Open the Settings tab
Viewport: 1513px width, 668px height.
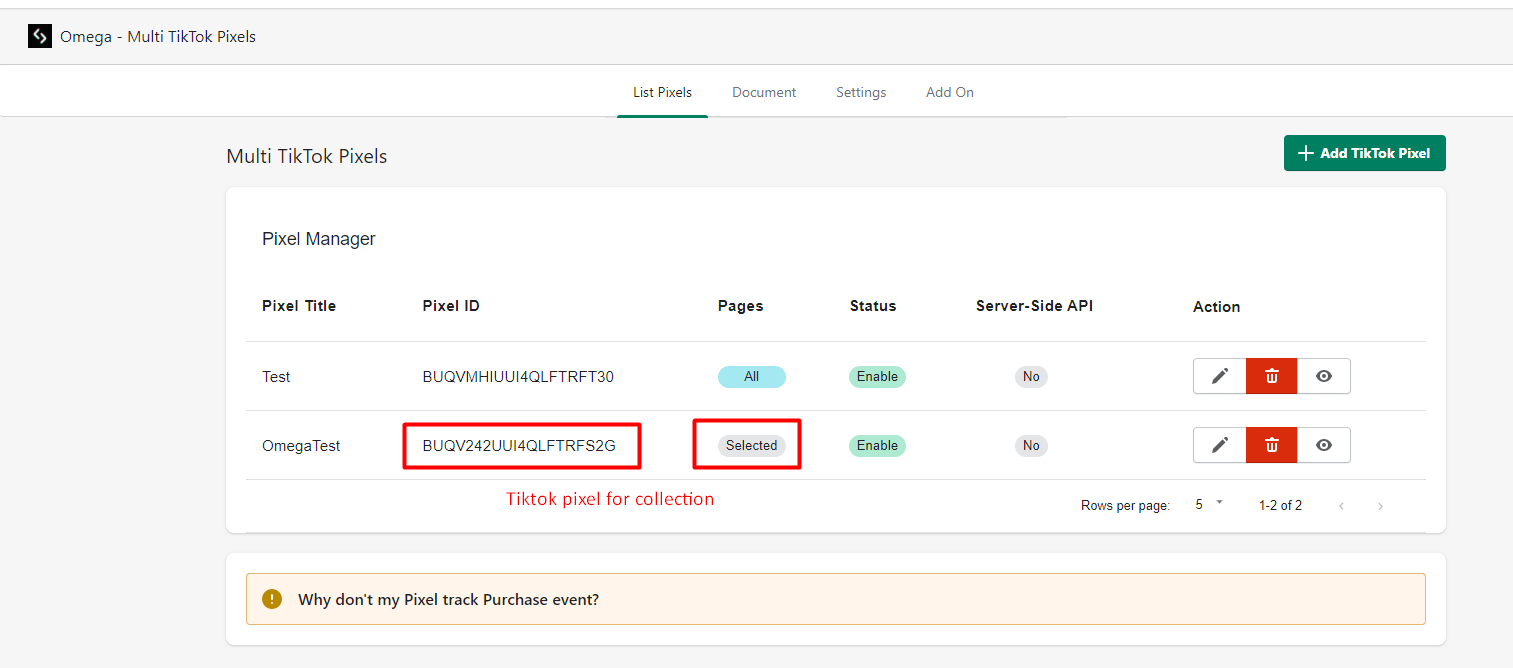(x=861, y=92)
